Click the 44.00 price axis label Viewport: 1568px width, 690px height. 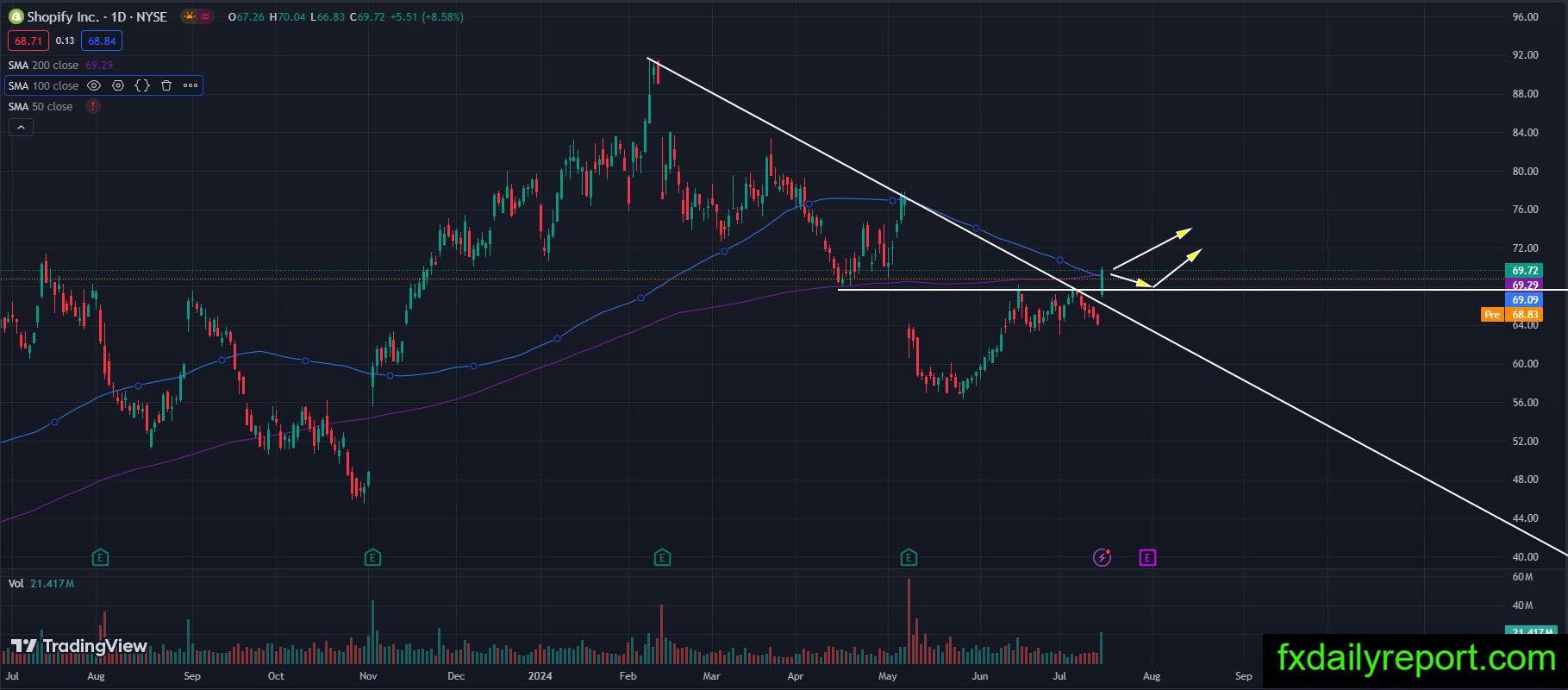pos(1525,518)
